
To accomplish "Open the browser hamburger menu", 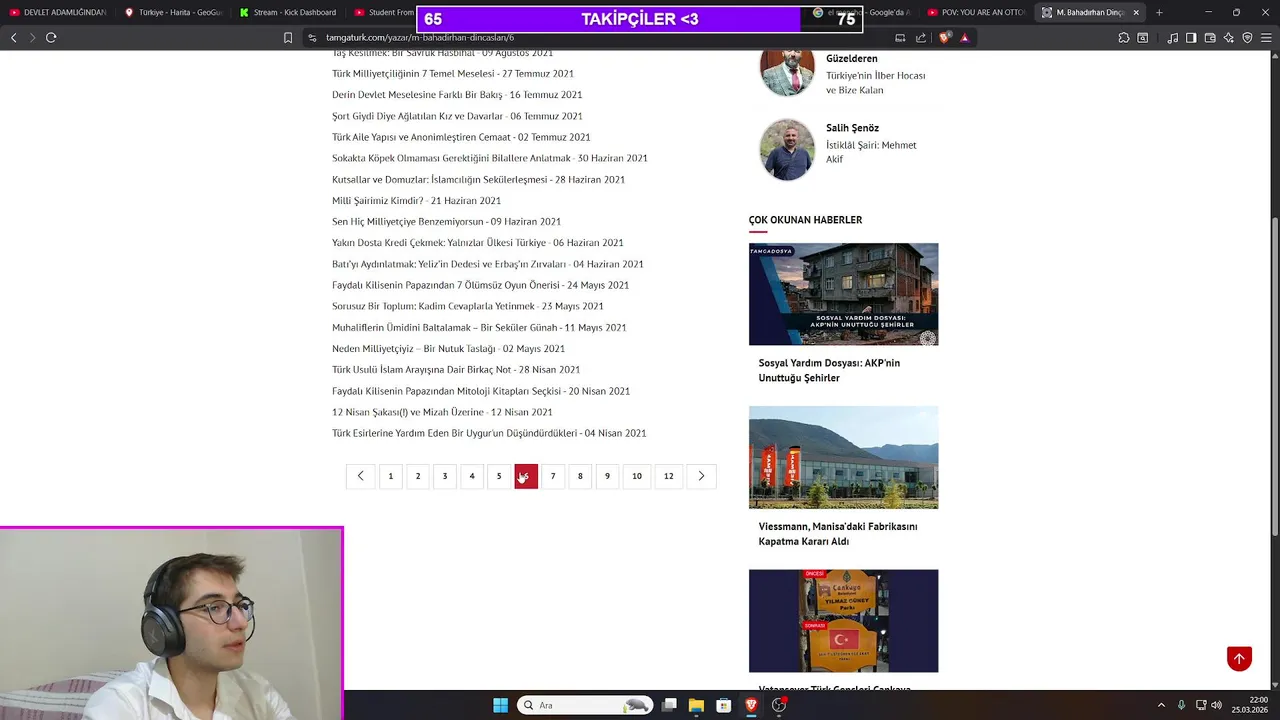I will 1266,37.
